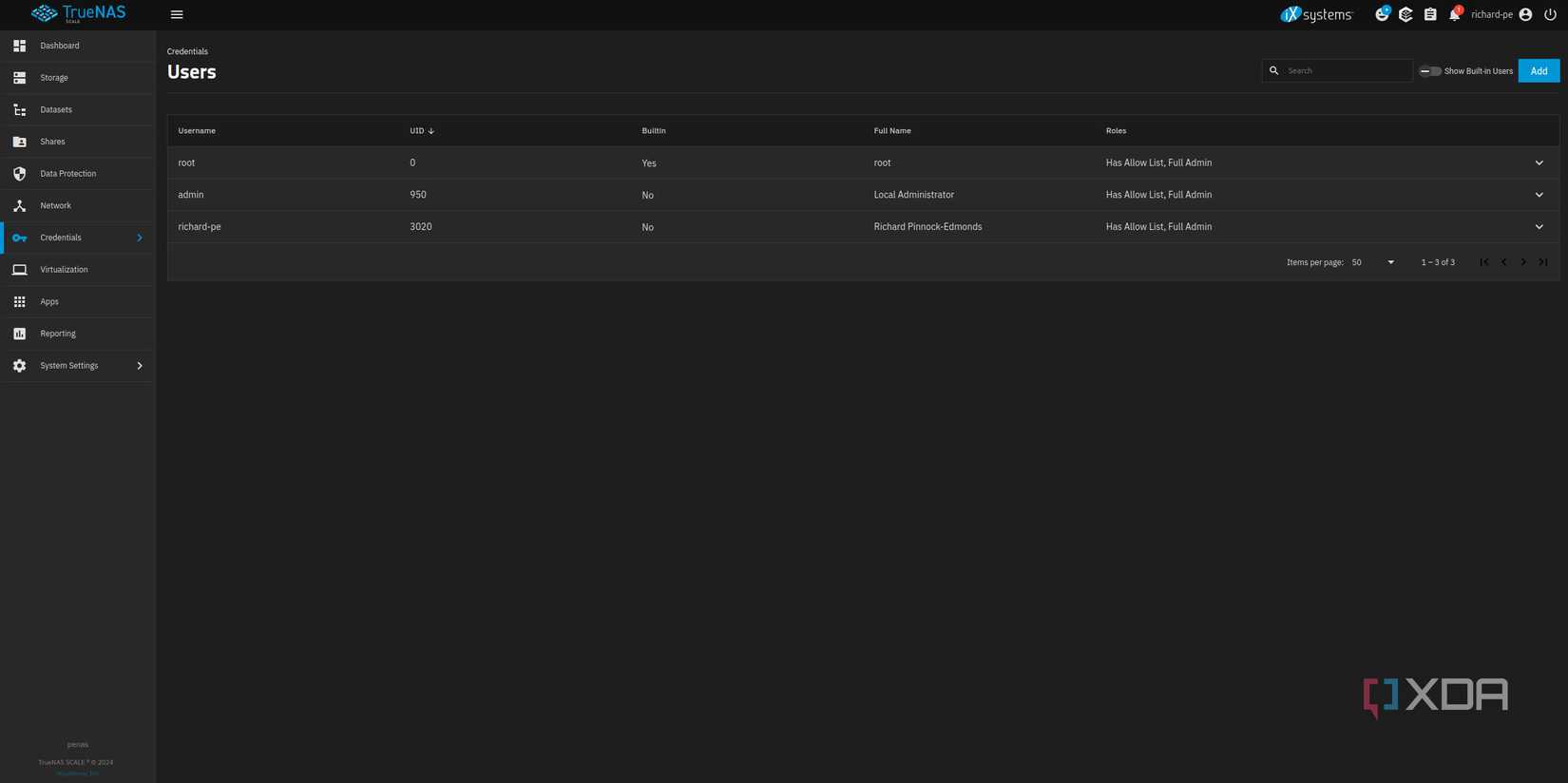This screenshot has width=1568, height=783.
Task: Expand the richard-pe user row
Action: coord(1539,227)
